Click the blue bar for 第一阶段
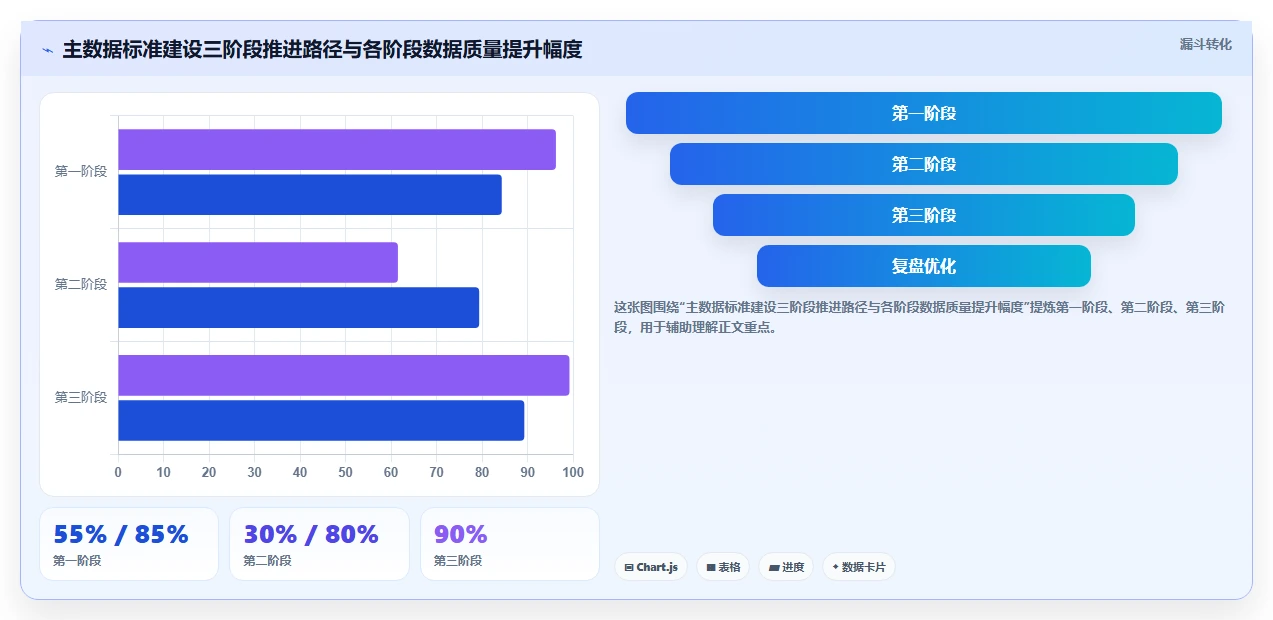1273x620 pixels. click(x=310, y=194)
